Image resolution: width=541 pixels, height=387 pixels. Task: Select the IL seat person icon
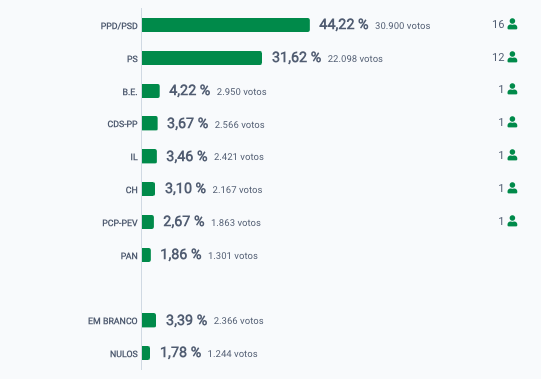pyautogui.click(x=512, y=155)
